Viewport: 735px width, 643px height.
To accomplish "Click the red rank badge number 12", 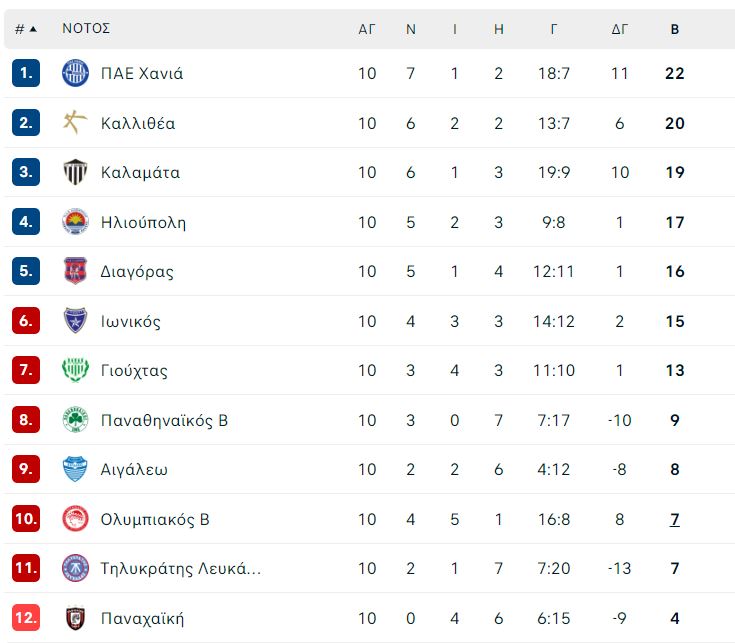I will [x=26, y=618].
